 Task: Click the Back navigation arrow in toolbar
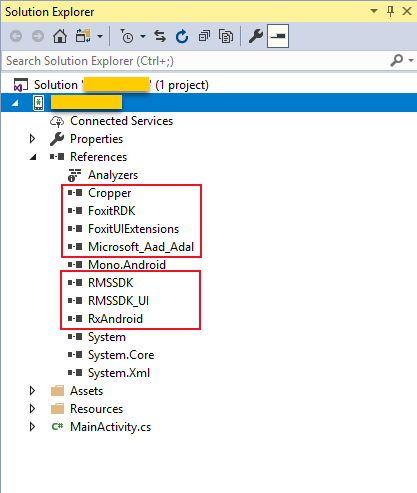[16, 36]
